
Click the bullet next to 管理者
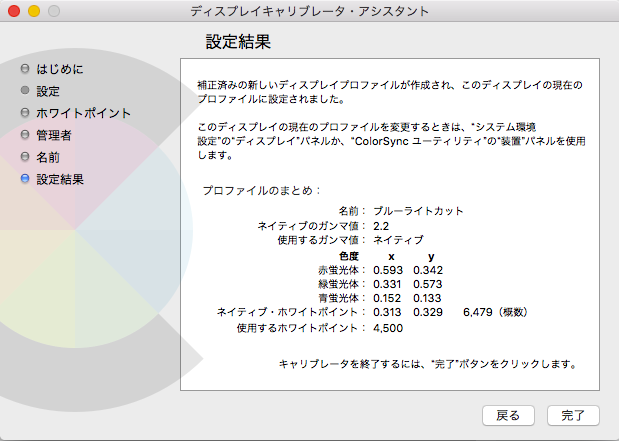coord(25,135)
